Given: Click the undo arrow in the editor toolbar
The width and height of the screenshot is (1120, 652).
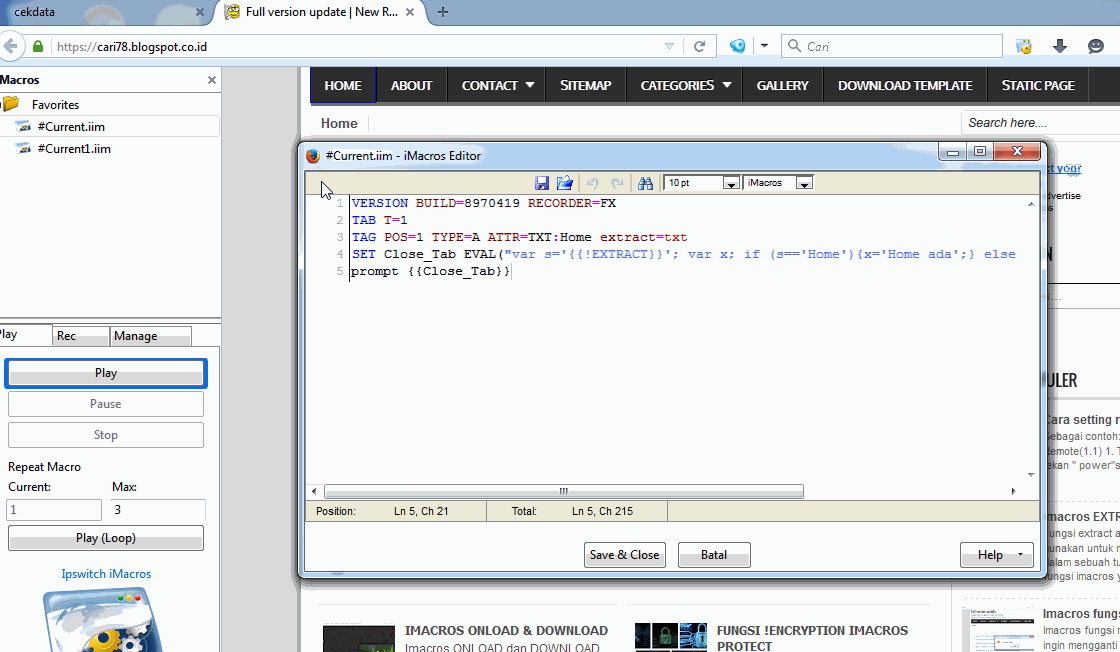Looking at the screenshot, I should click(592, 183).
